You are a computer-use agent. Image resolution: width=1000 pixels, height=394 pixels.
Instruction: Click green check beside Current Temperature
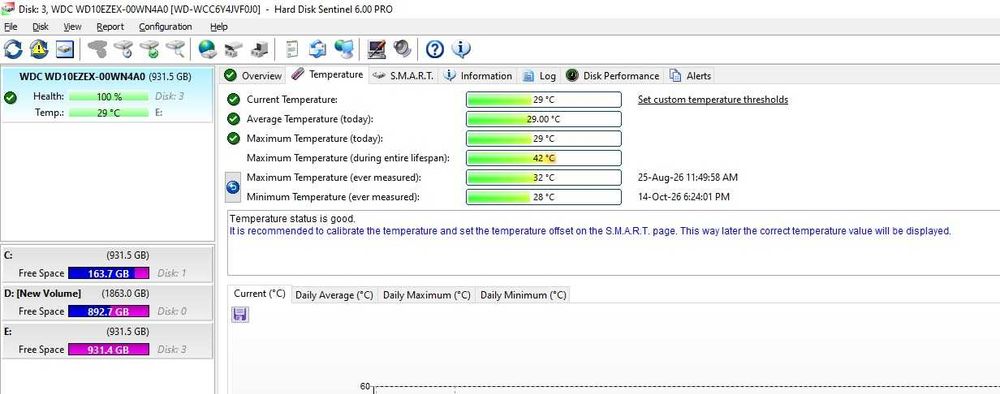[233, 99]
